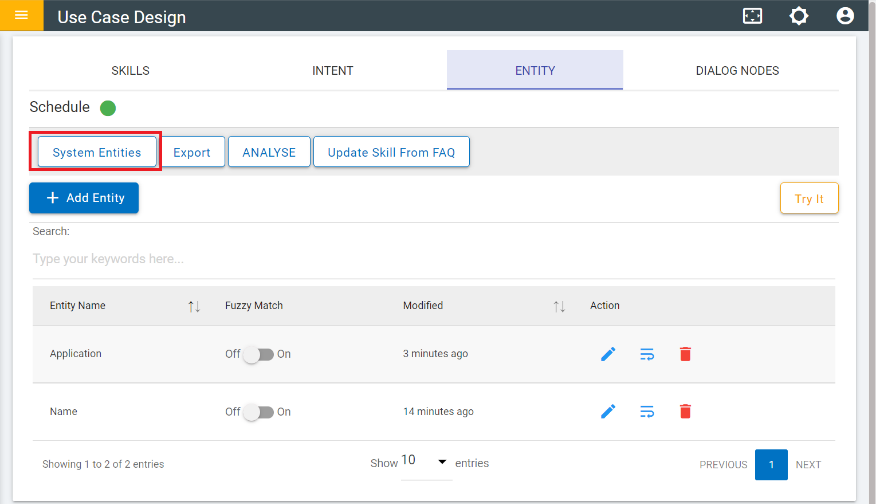
Task: Open the user account profile icon
Action: tap(845, 16)
